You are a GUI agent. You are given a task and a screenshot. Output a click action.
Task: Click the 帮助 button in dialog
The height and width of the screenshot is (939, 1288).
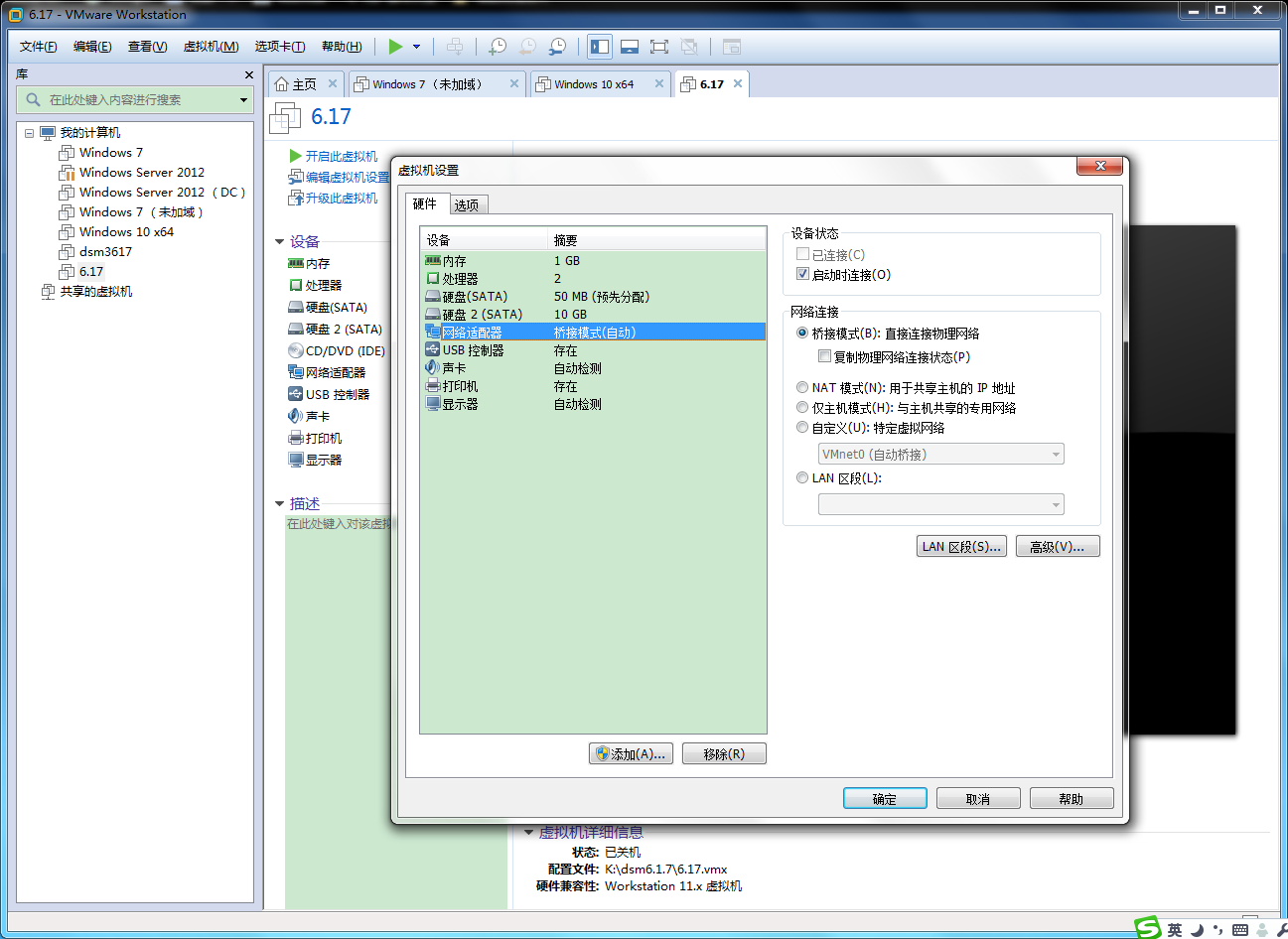point(1072,799)
